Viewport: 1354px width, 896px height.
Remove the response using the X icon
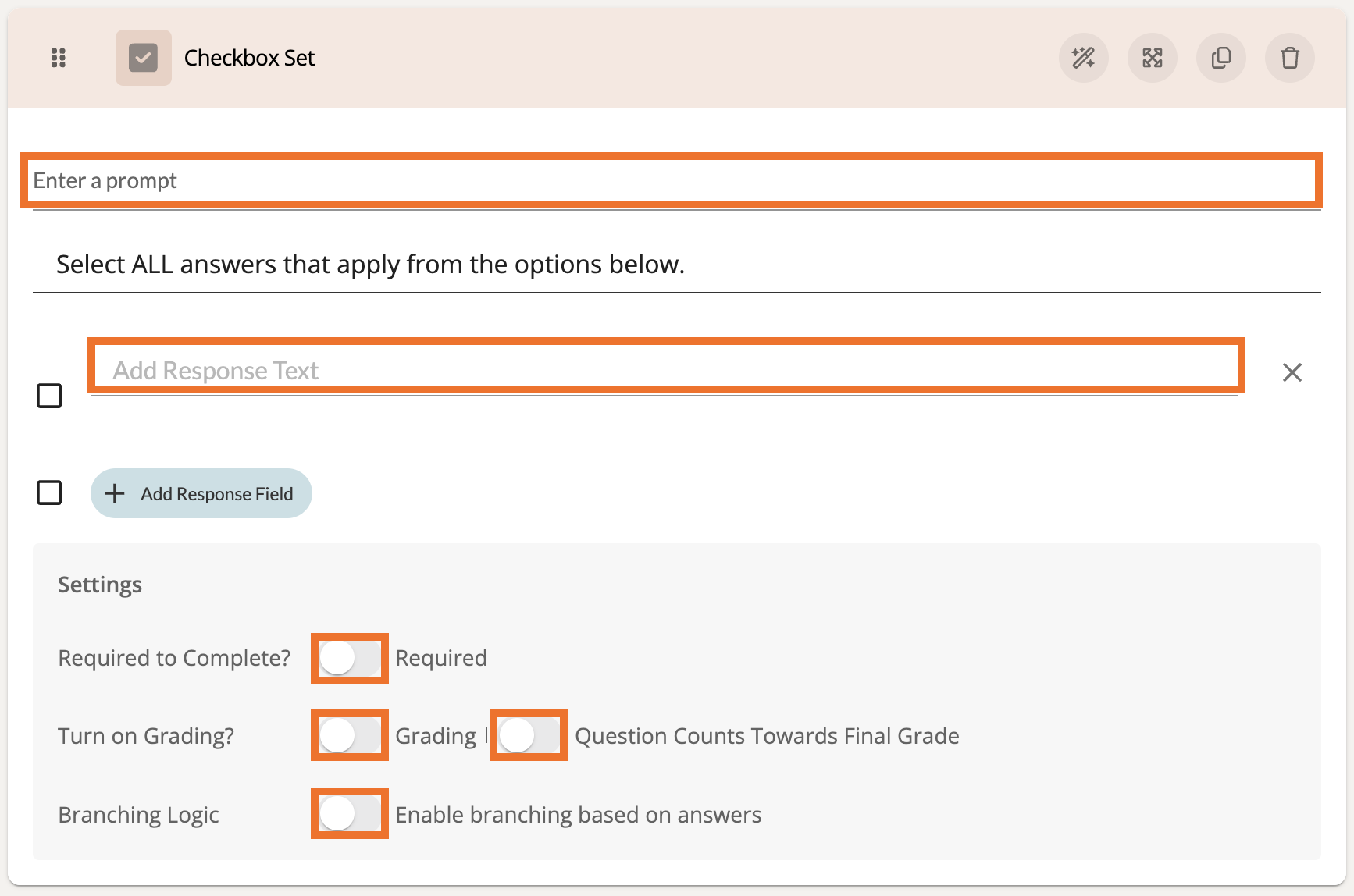1292,372
